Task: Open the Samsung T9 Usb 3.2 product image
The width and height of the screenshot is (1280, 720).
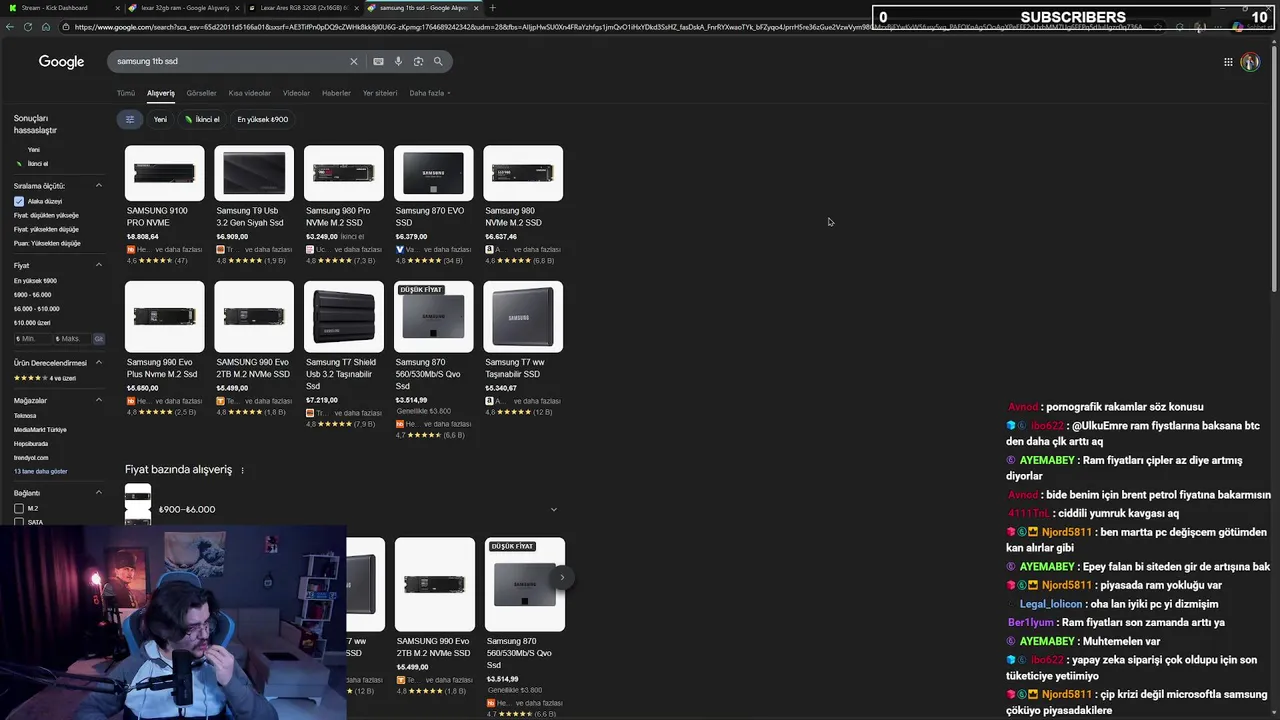Action: [x=254, y=173]
